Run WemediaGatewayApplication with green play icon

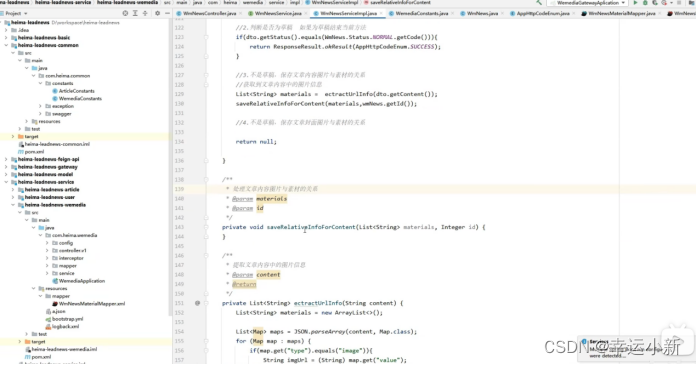pyautogui.click(x=635, y=3)
